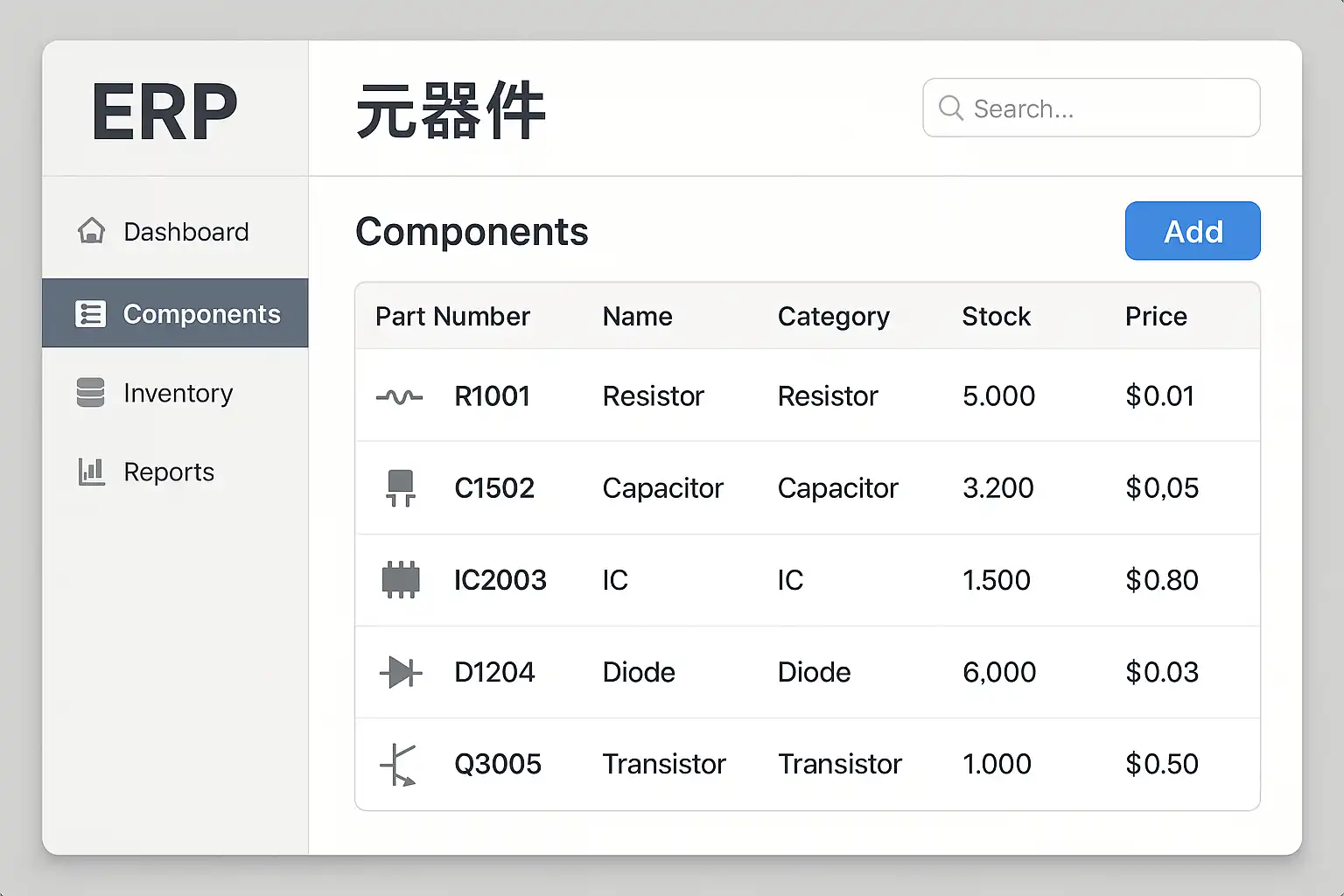
Task: Click the capacitor icon beside C1502
Action: [x=400, y=488]
